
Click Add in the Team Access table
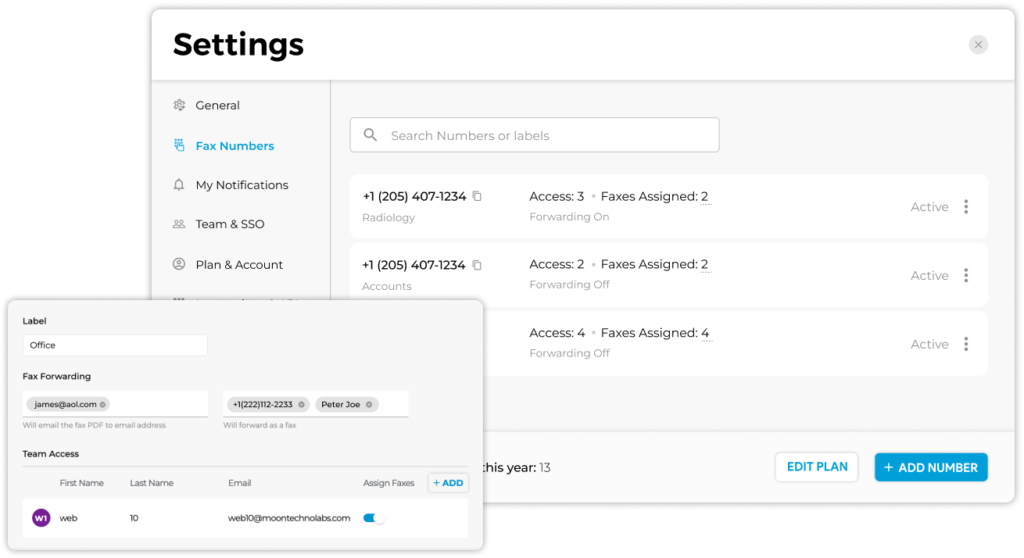click(448, 483)
